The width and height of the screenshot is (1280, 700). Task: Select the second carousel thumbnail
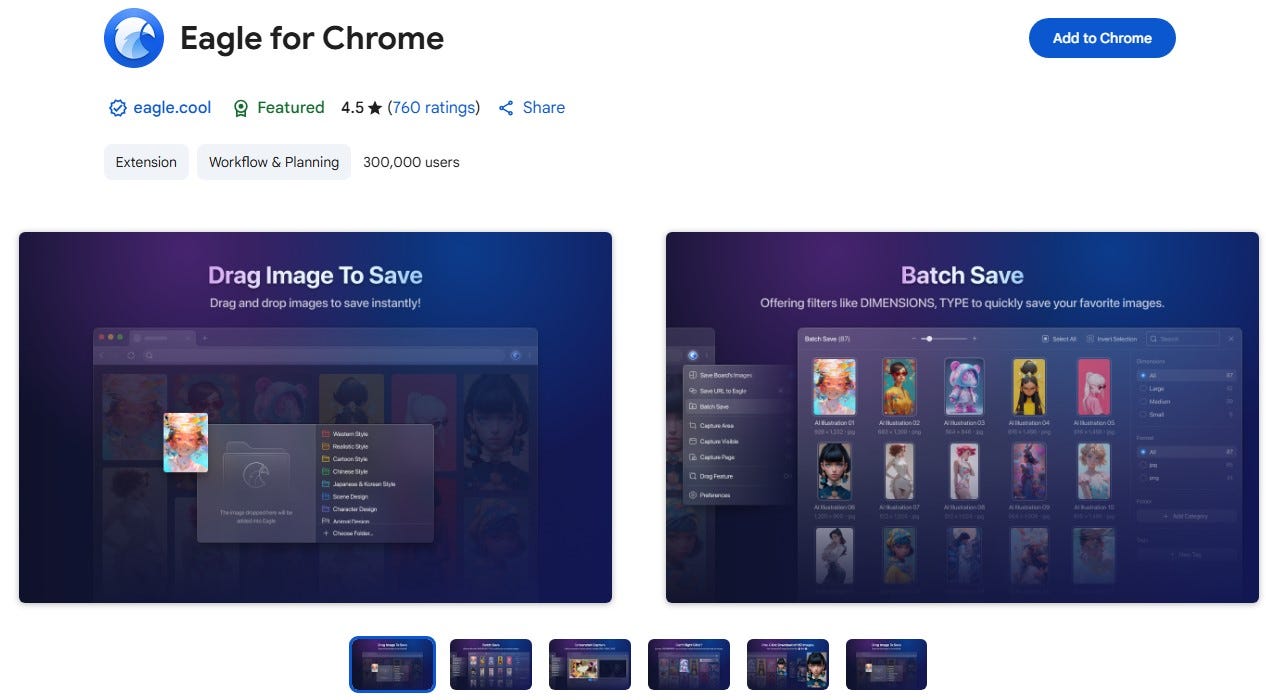(491, 664)
